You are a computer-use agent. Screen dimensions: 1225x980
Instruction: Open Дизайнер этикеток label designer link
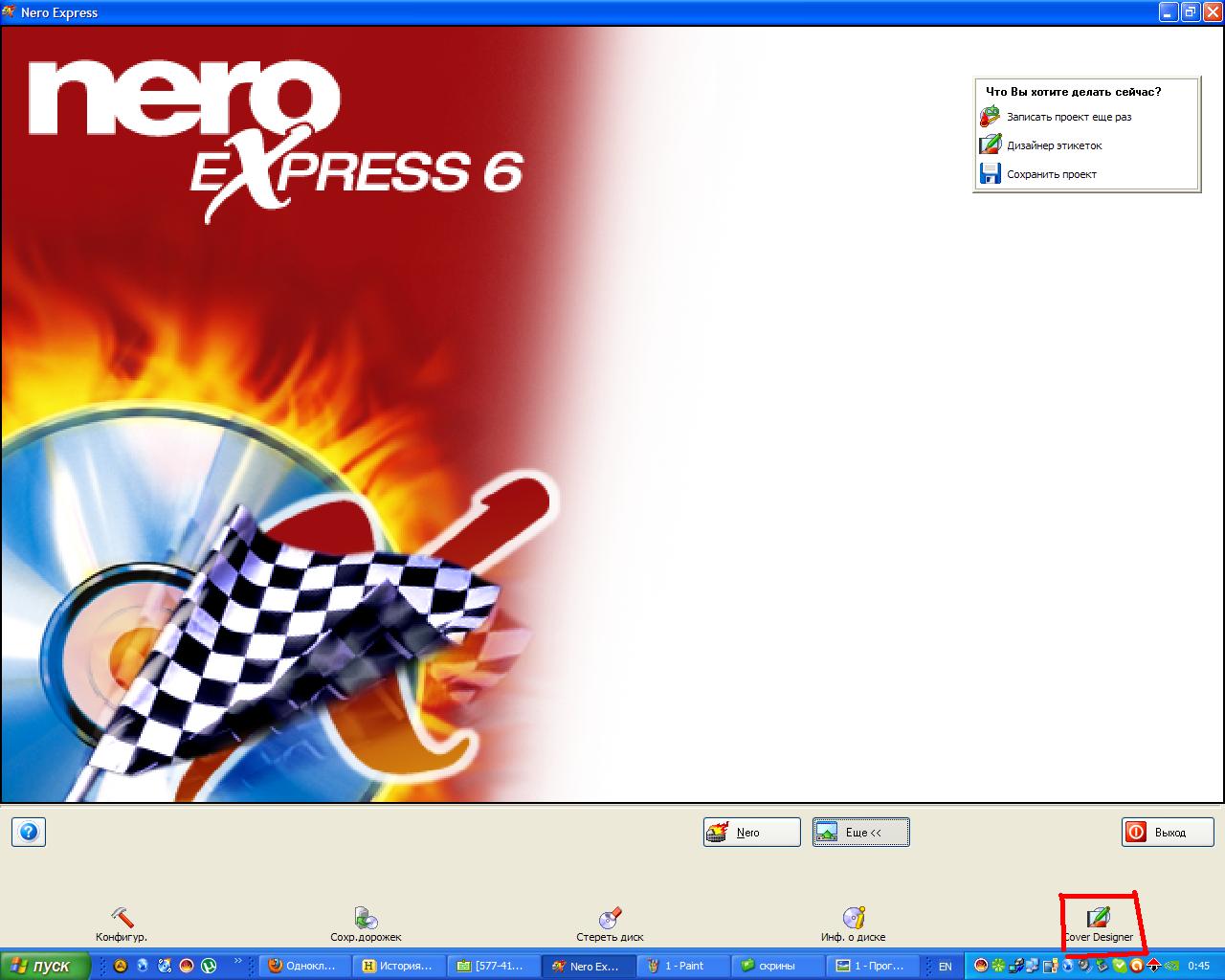click(1055, 145)
